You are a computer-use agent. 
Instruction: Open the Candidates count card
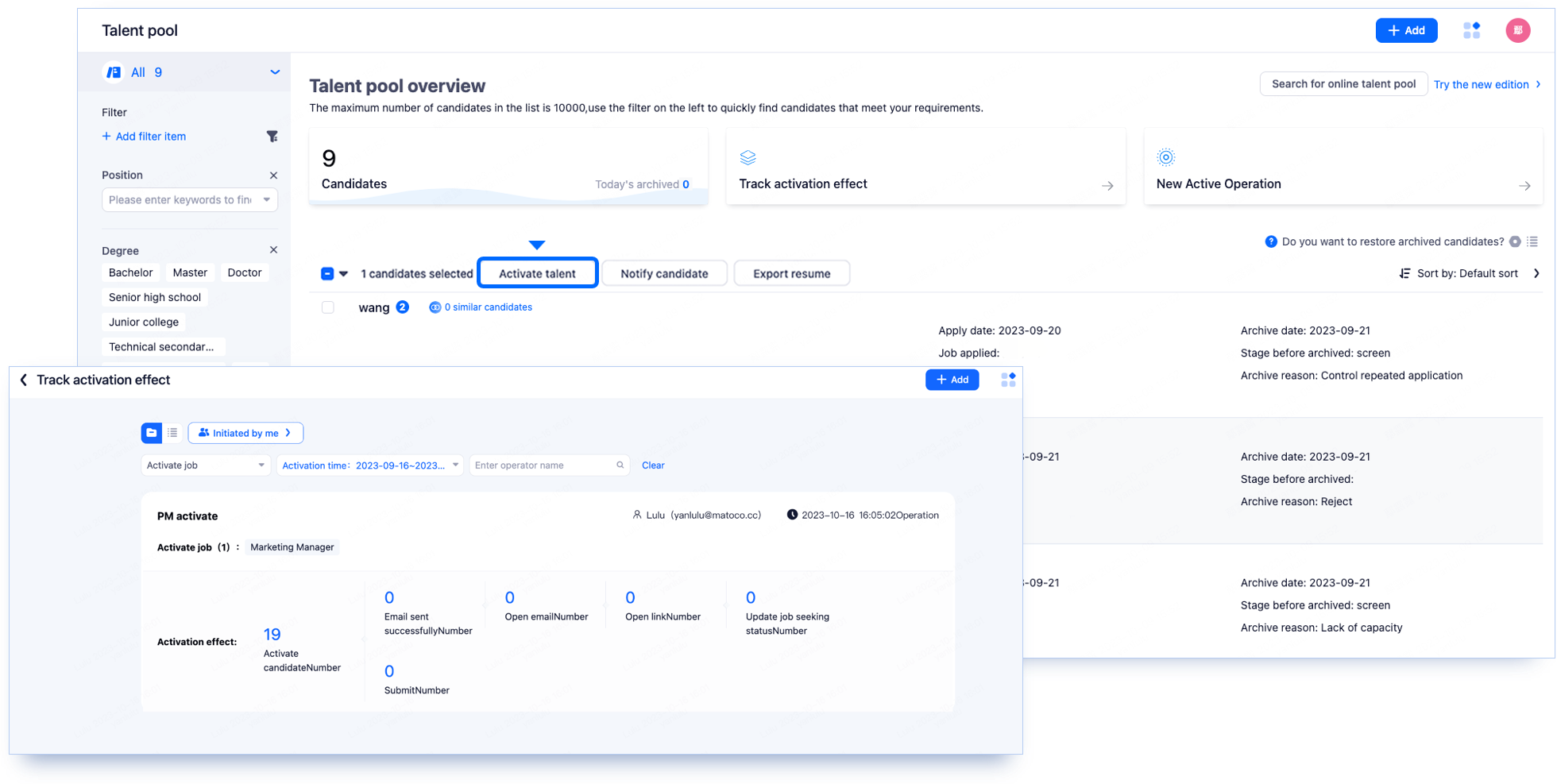point(508,166)
